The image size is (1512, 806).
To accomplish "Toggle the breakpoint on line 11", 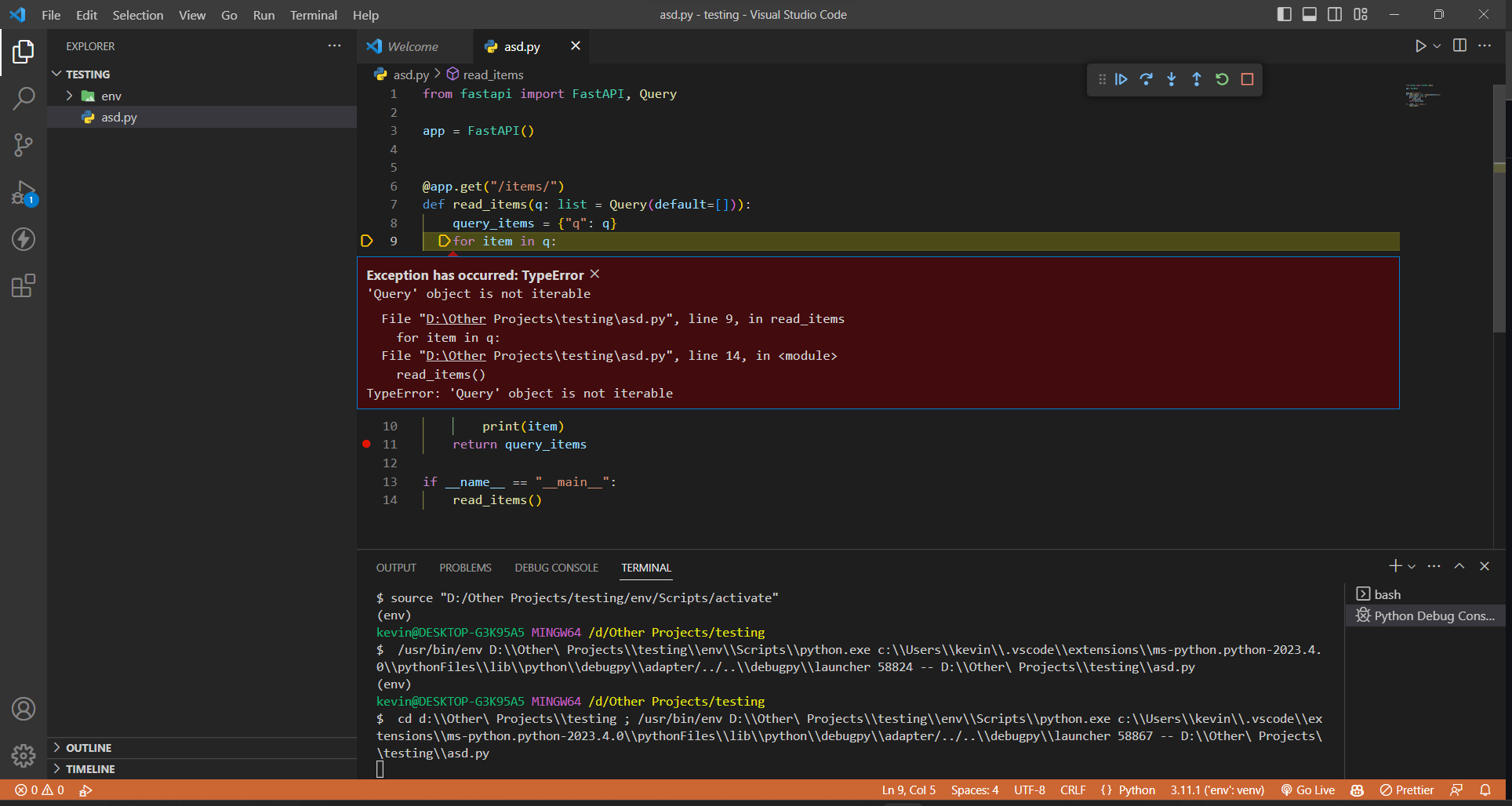I will tap(365, 444).
